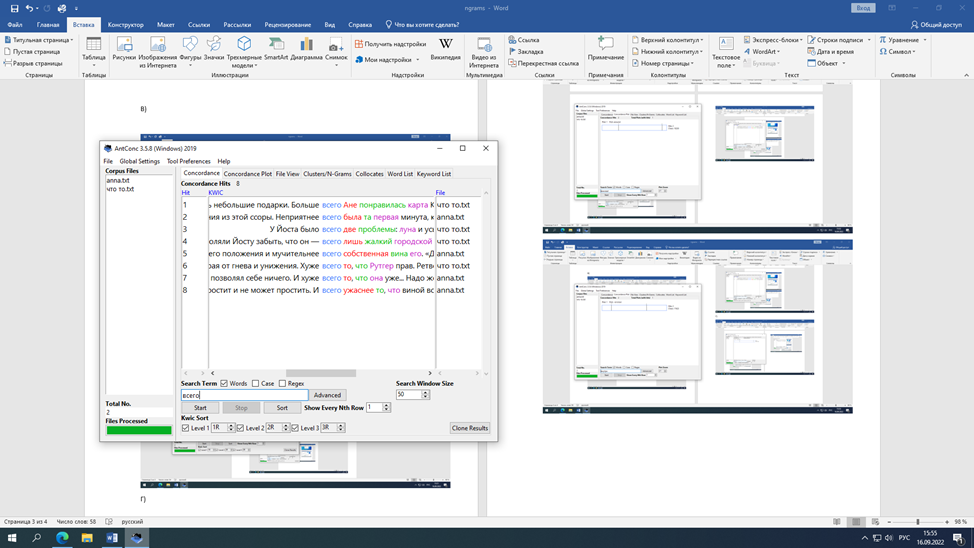Image resolution: width=974 pixels, height=548 pixels.
Task: Open Global Settings menu in AntConc
Action: tap(140, 161)
